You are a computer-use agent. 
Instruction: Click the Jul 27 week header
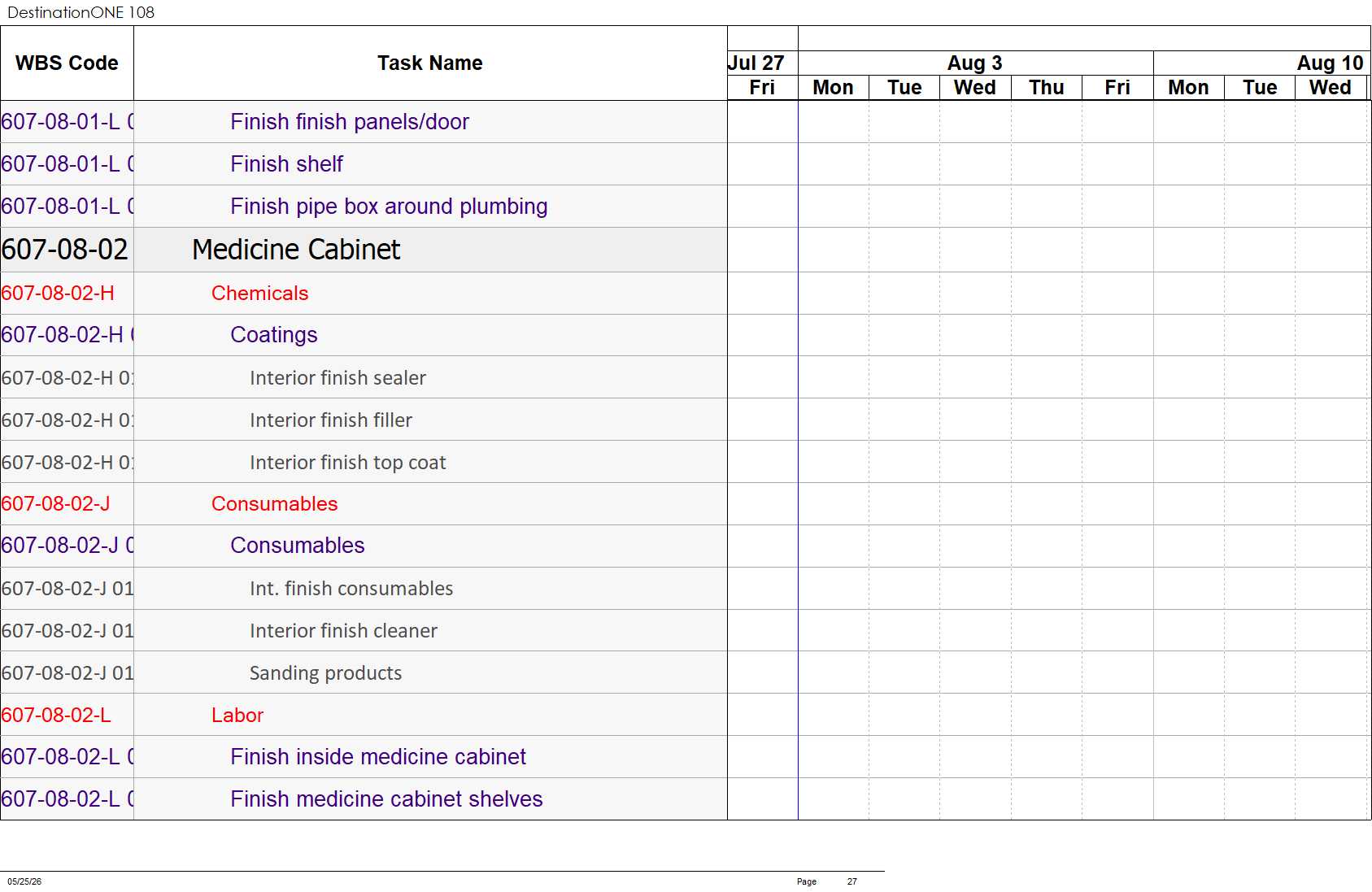pos(756,63)
